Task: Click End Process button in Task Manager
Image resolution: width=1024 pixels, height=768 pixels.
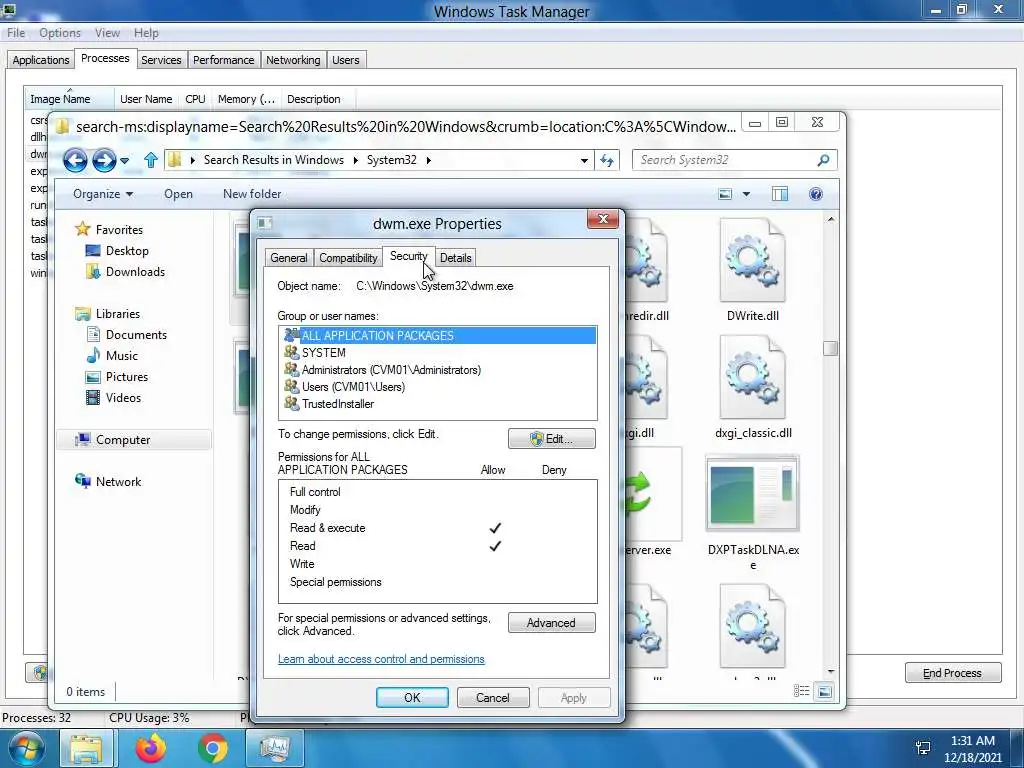Action: (953, 673)
